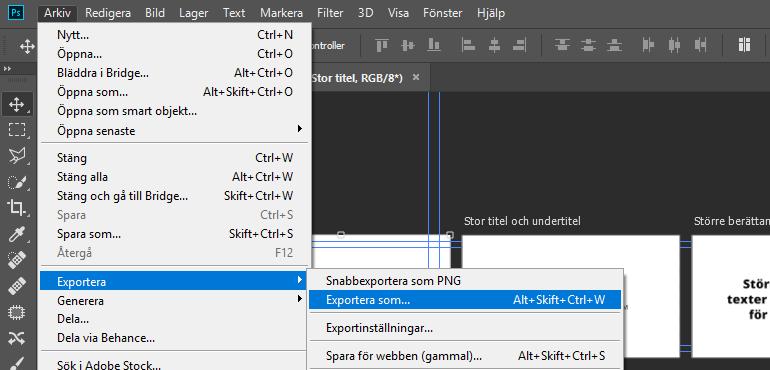Select the Crop tool
The width and height of the screenshot is (770, 370).
click(17, 208)
